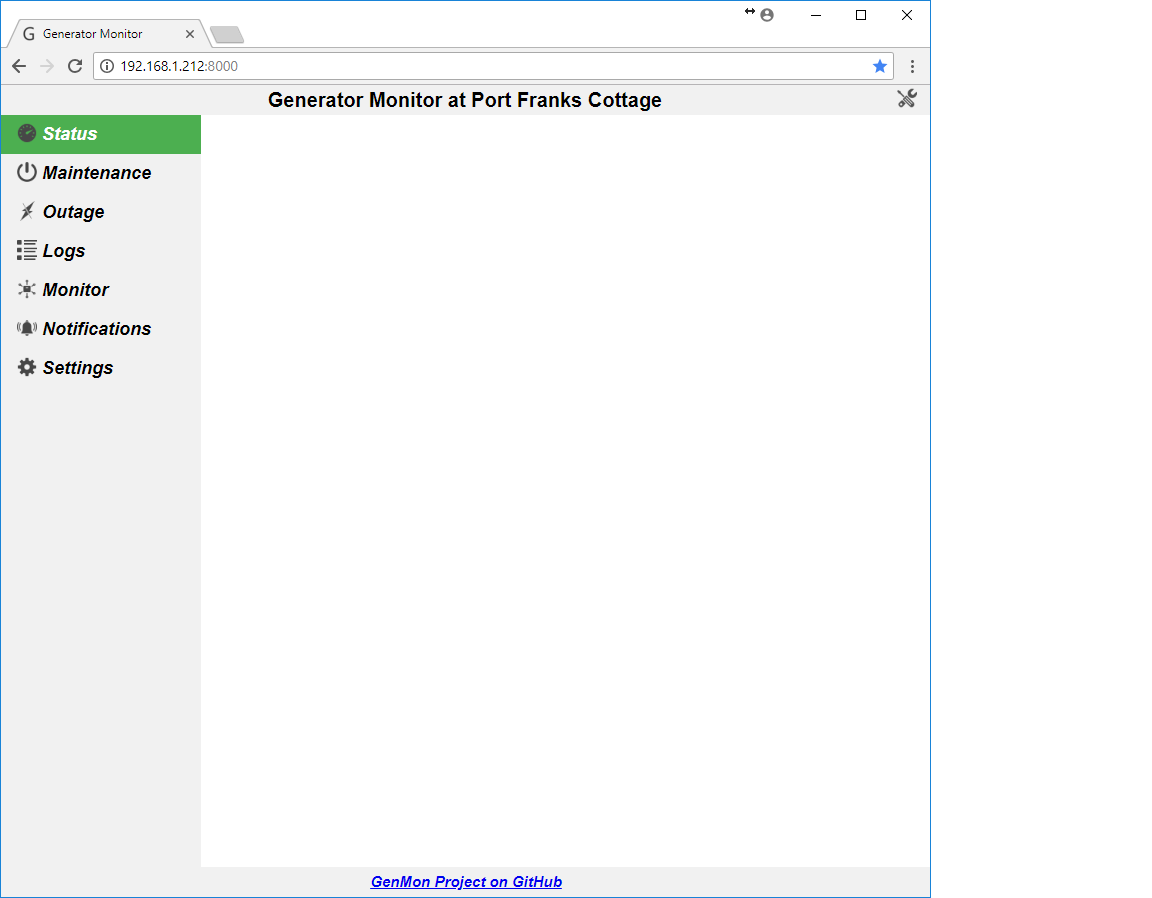Click the site info icon in address bar

(106, 66)
